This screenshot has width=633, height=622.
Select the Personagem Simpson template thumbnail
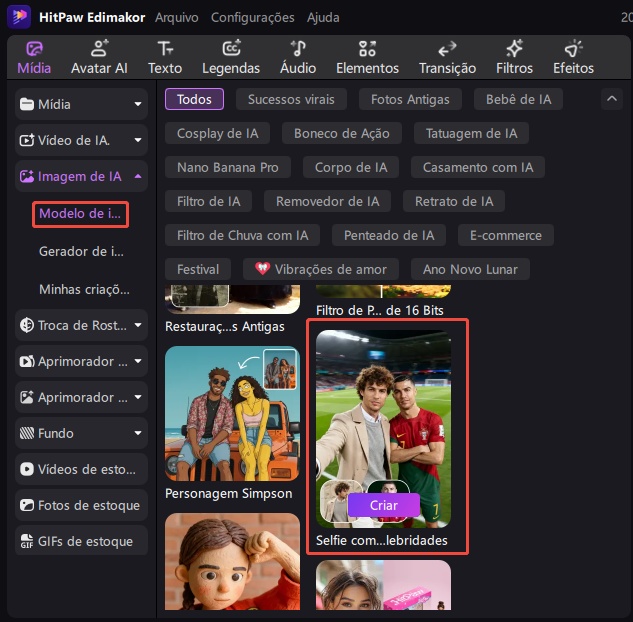point(232,413)
